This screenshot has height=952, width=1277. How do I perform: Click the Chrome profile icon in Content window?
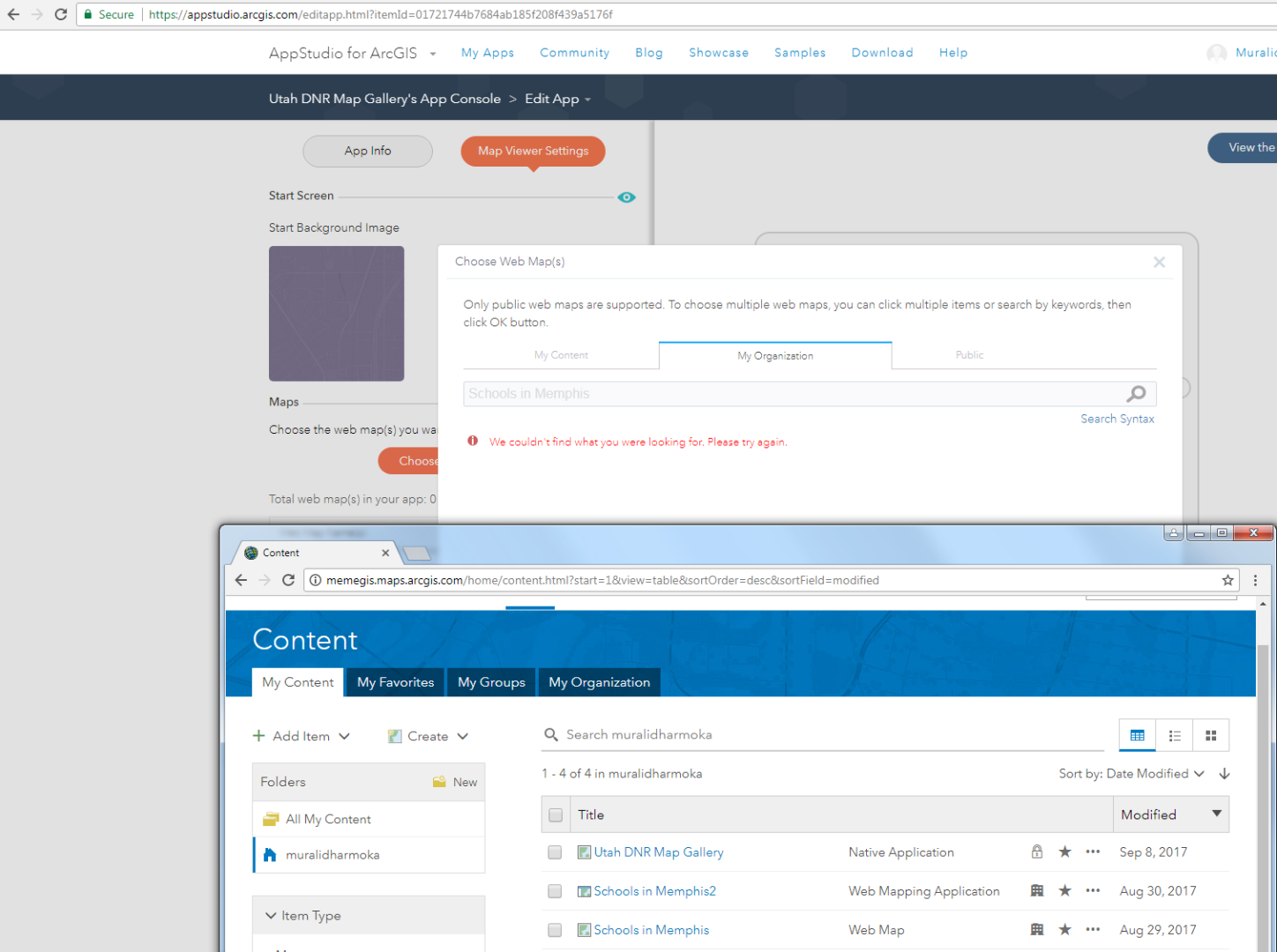pos(1174,533)
